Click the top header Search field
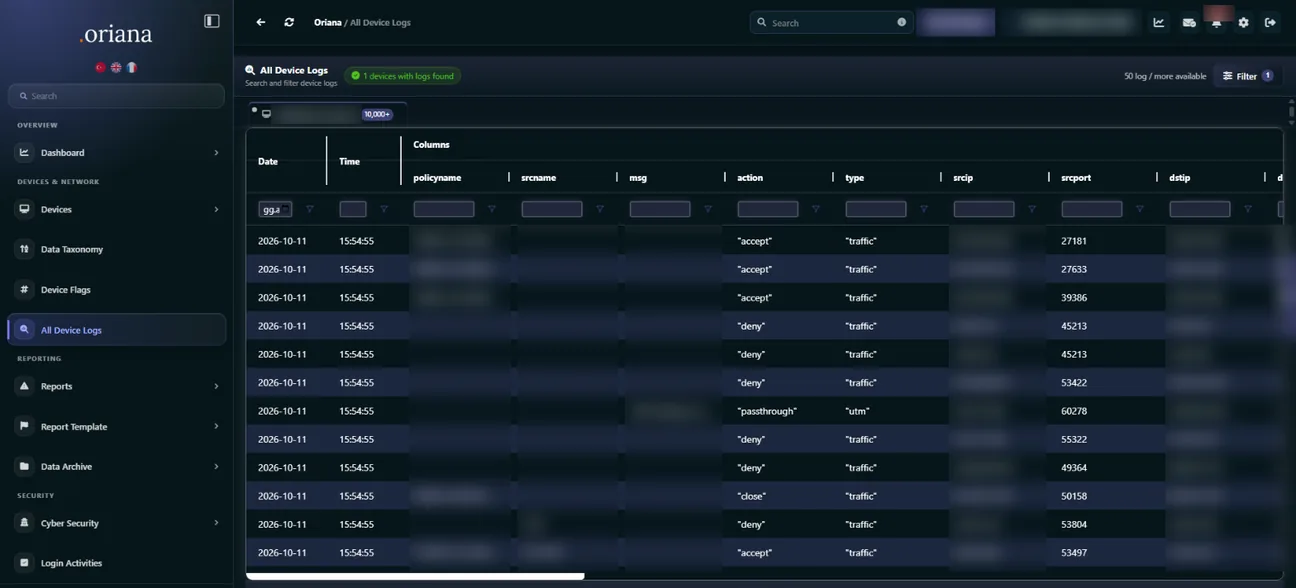 pos(831,22)
